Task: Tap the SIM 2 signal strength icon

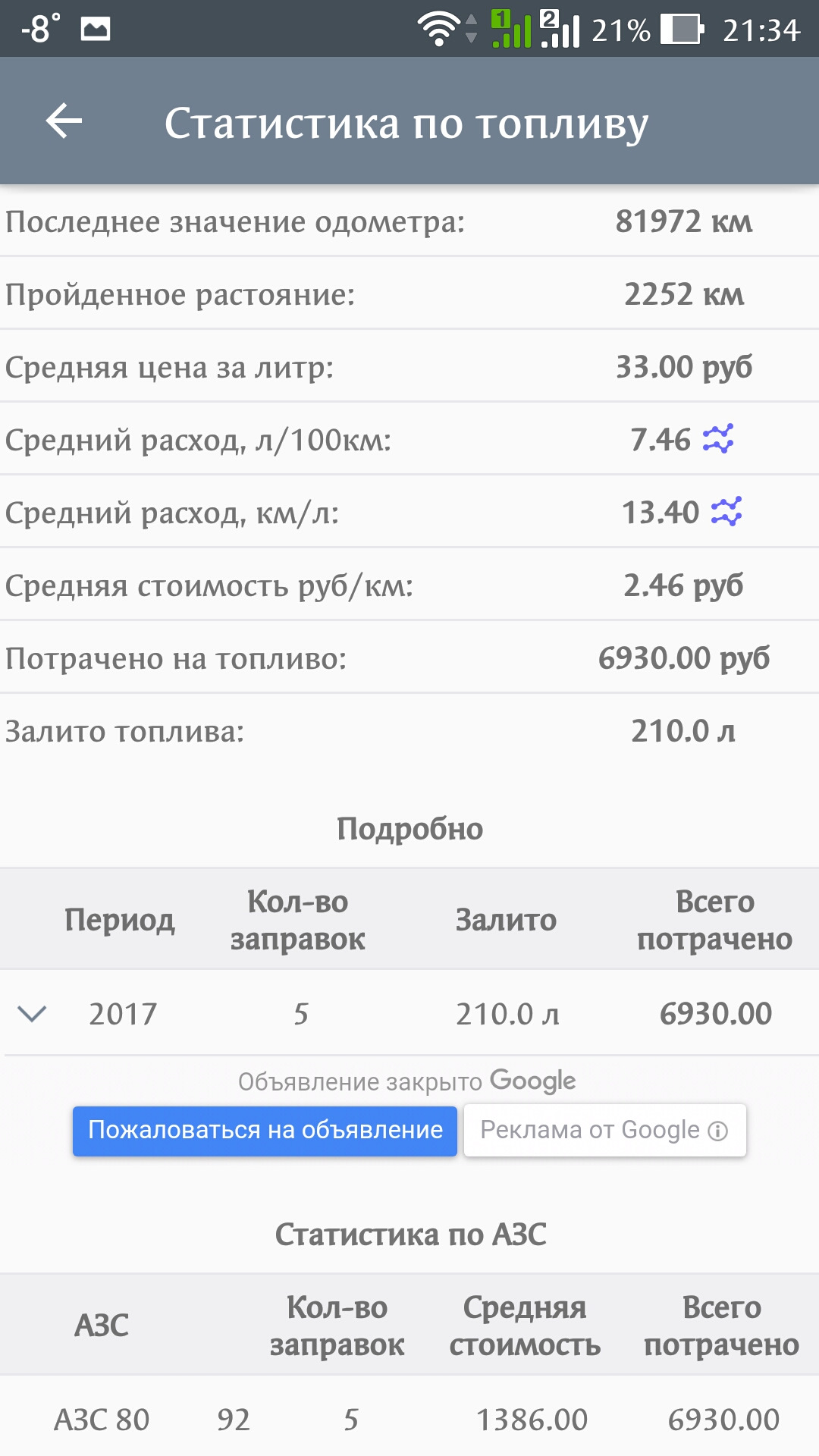Action: pyautogui.click(x=560, y=30)
